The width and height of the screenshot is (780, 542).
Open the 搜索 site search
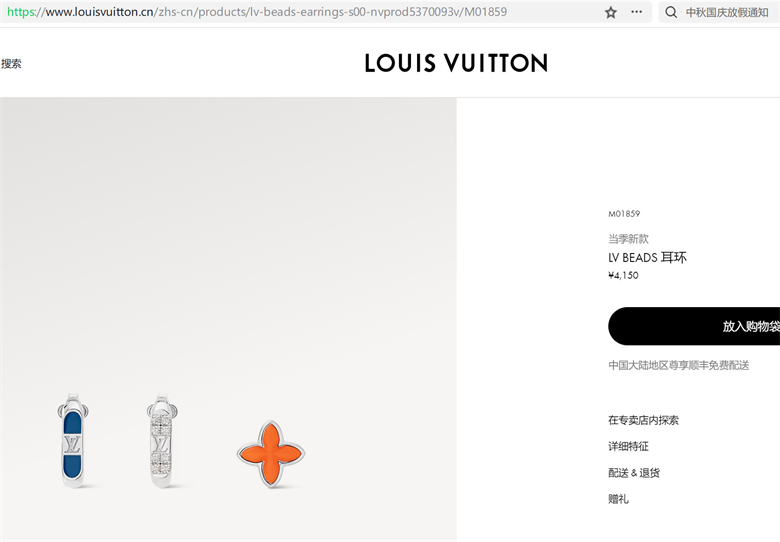11,64
